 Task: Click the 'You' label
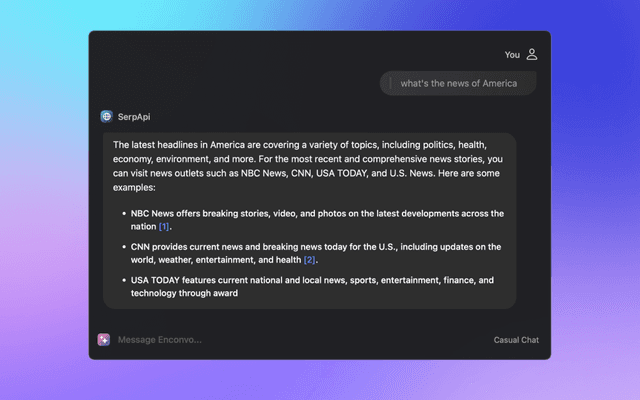(x=512, y=55)
